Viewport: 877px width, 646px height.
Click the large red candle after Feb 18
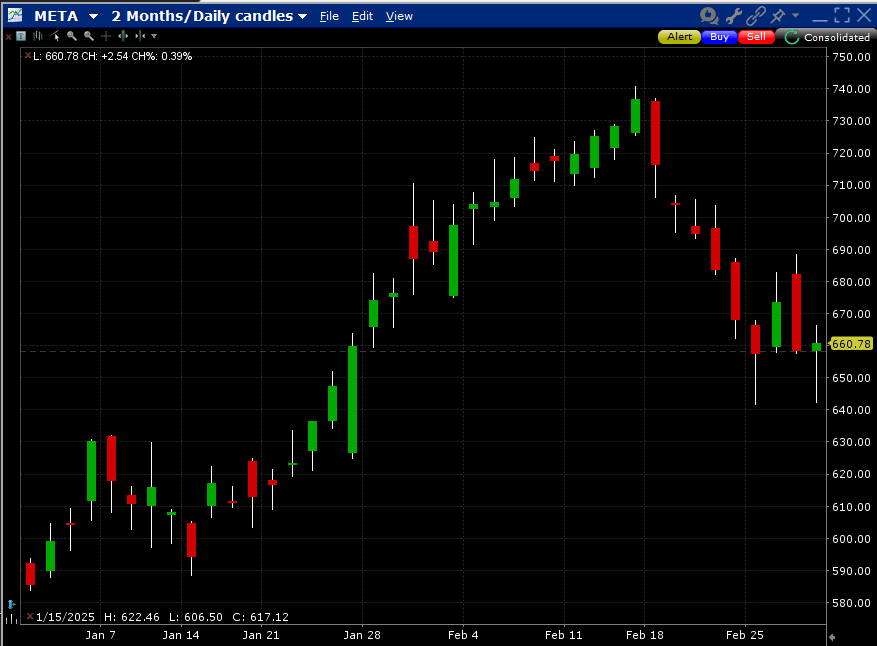pyautogui.click(x=656, y=133)
